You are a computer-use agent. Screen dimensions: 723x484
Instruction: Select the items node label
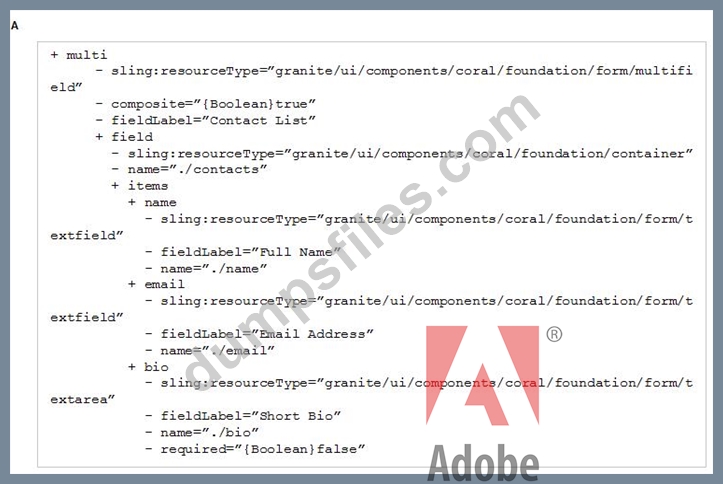(x=148, y=186)
